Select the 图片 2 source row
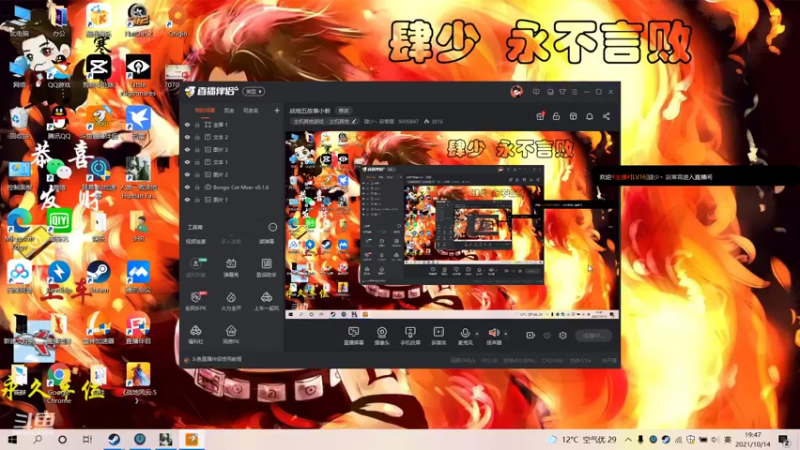 232,174
